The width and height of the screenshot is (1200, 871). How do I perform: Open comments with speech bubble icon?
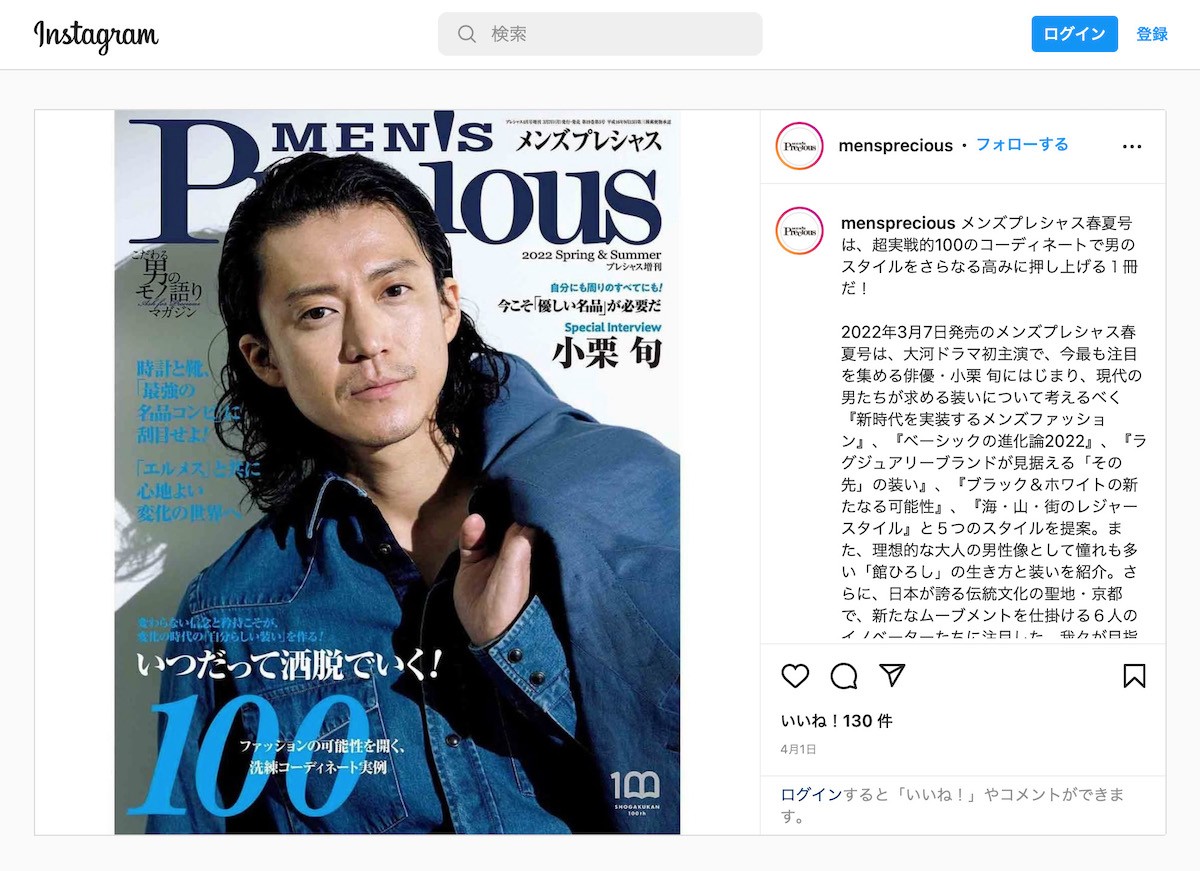pyautogui.click(x=844, y=676)
